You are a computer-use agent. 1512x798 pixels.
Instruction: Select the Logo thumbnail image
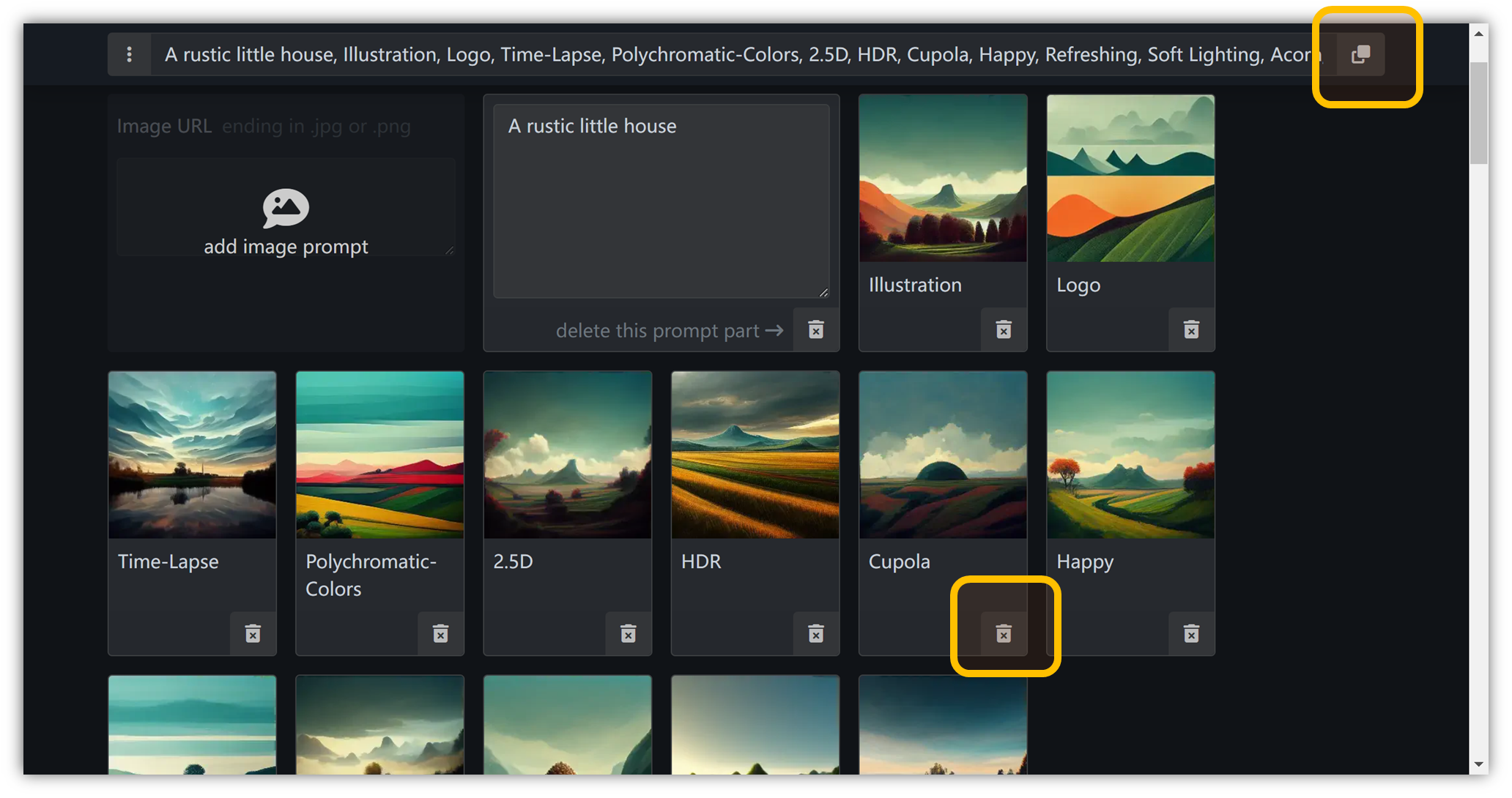[1130, 179]
